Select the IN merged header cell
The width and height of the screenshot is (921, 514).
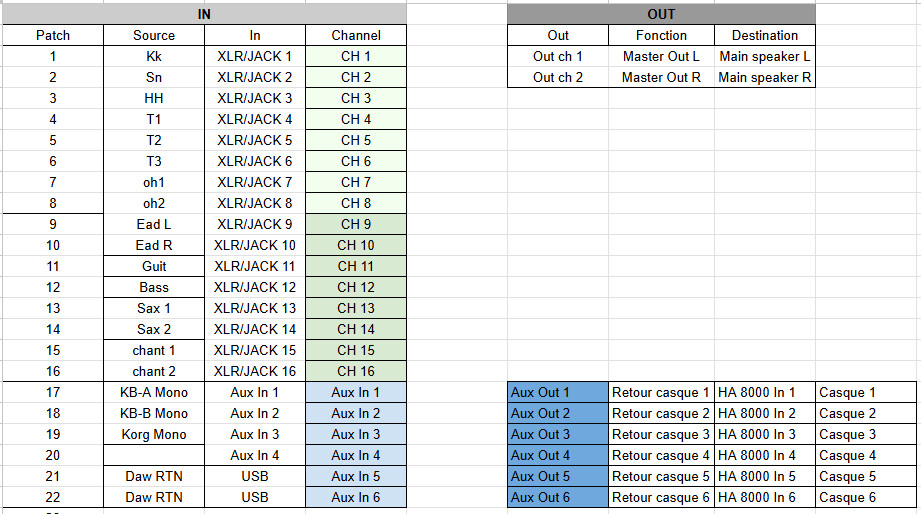pyautogui.click(x=204, y=14)
